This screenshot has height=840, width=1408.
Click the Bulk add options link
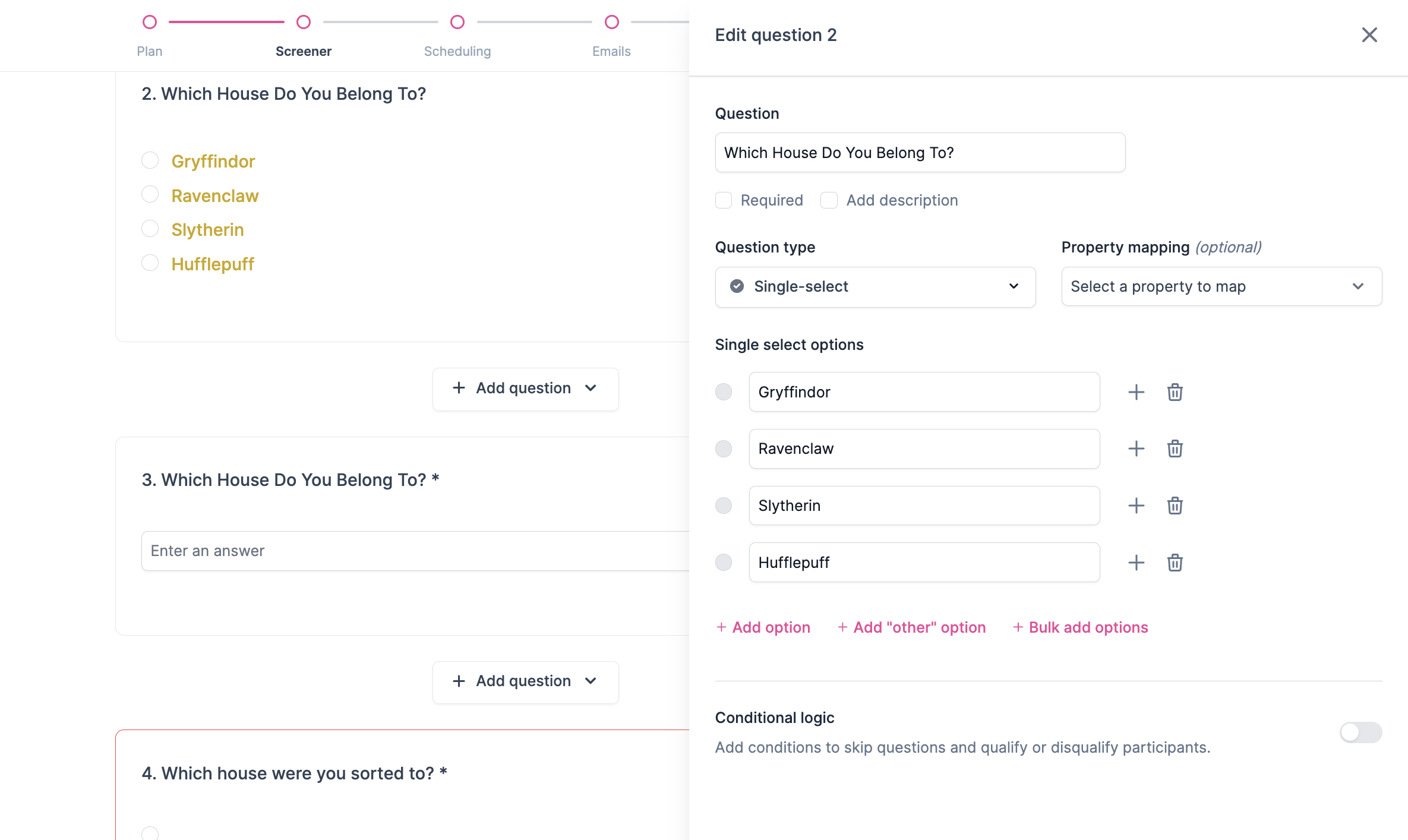[x=1081, y=627]
